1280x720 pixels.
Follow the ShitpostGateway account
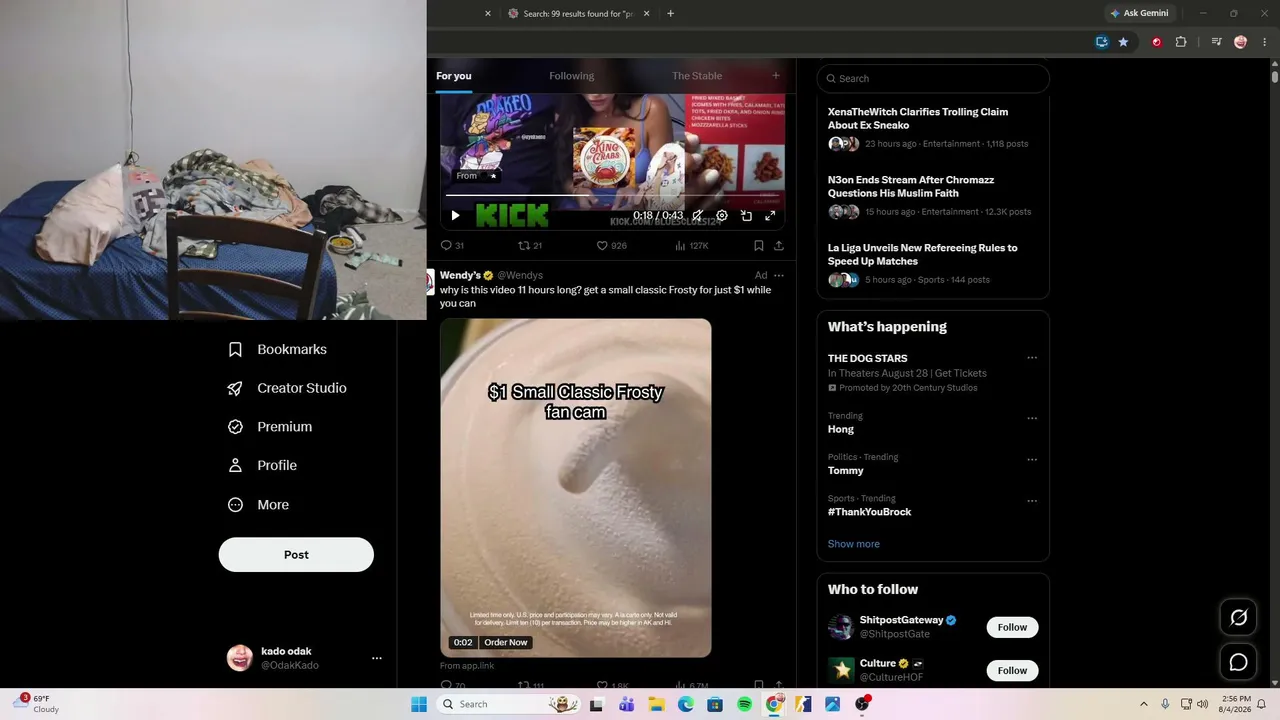(x=1012, y=627)
